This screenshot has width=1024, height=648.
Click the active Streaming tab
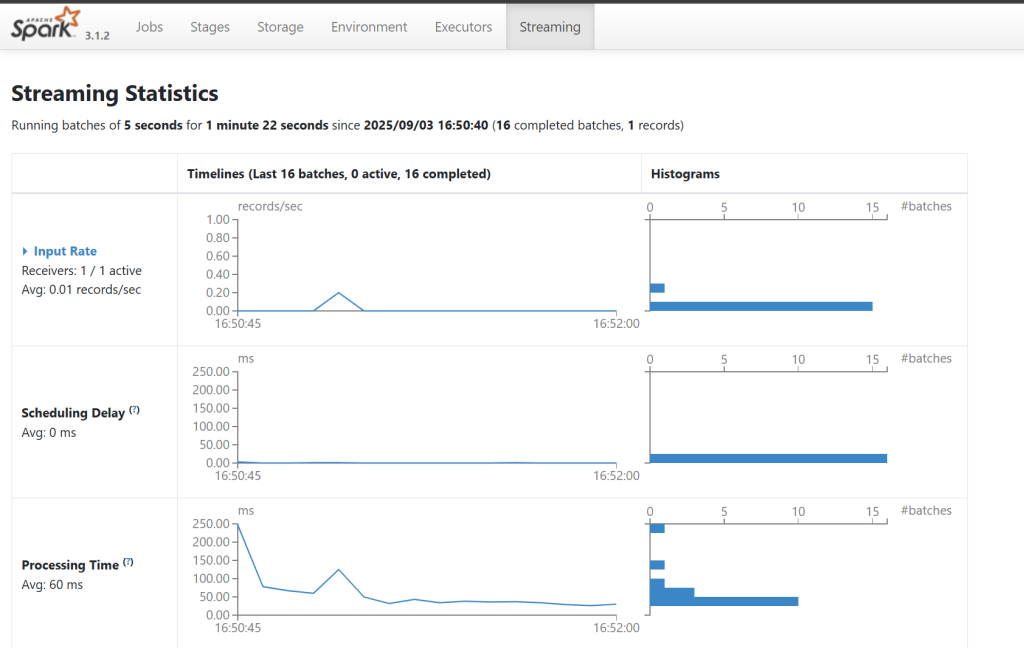click(x=550, y=27)
